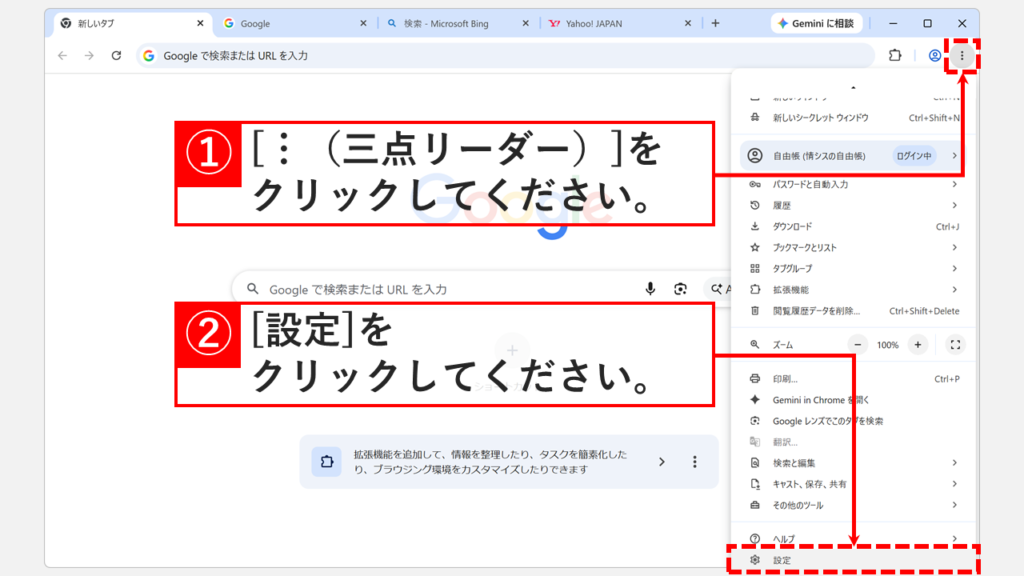Expand パスワードと自動入力 submenu

pos(853,184)
